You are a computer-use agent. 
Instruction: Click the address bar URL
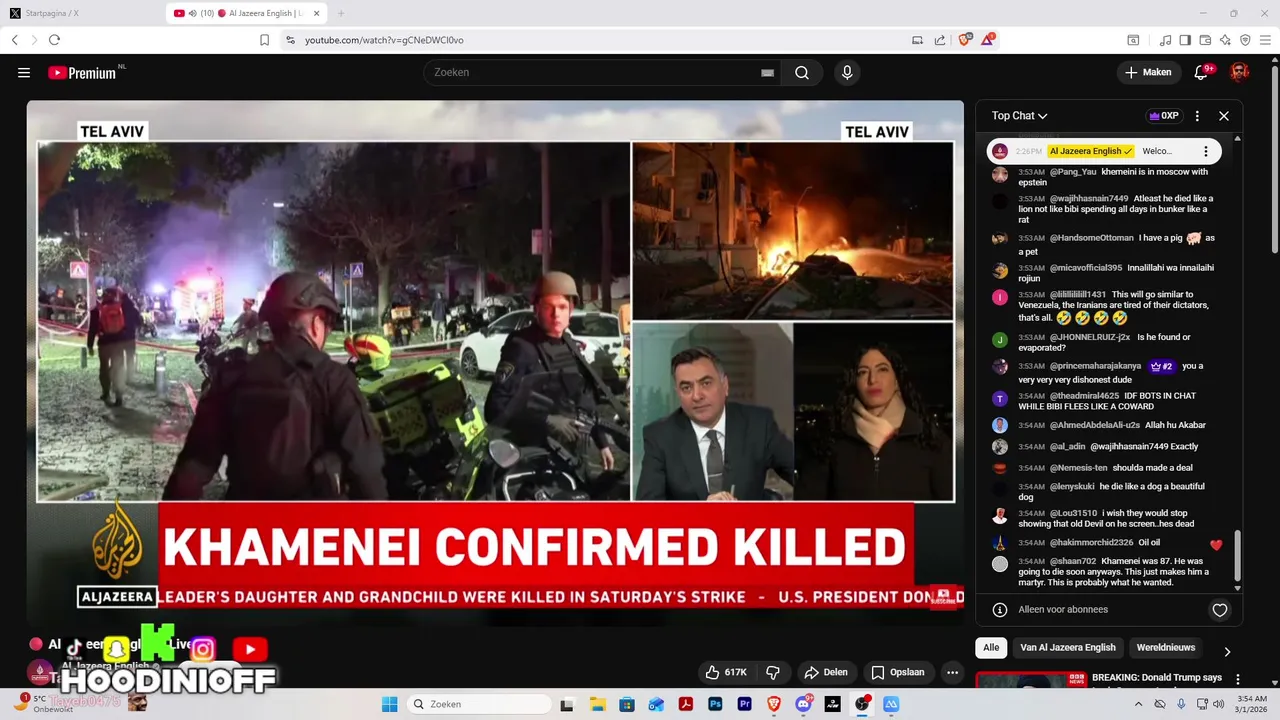tap(384, 40)
